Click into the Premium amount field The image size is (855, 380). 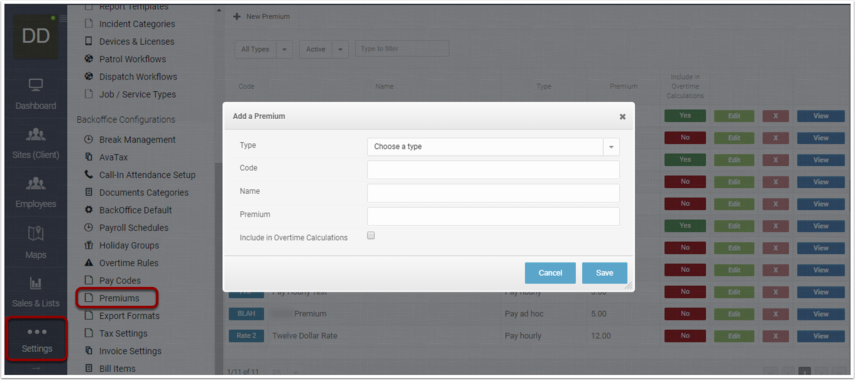[493, 216]
